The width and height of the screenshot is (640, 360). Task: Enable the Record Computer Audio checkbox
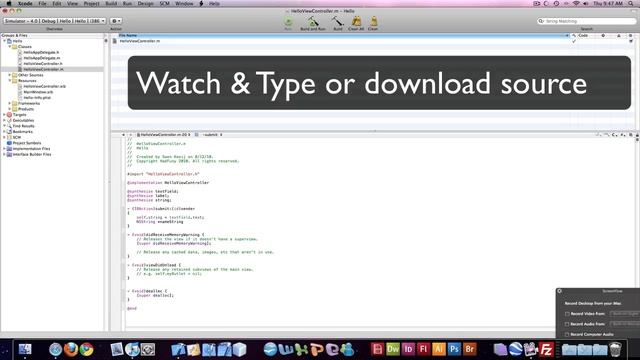[x=567, y=334]
